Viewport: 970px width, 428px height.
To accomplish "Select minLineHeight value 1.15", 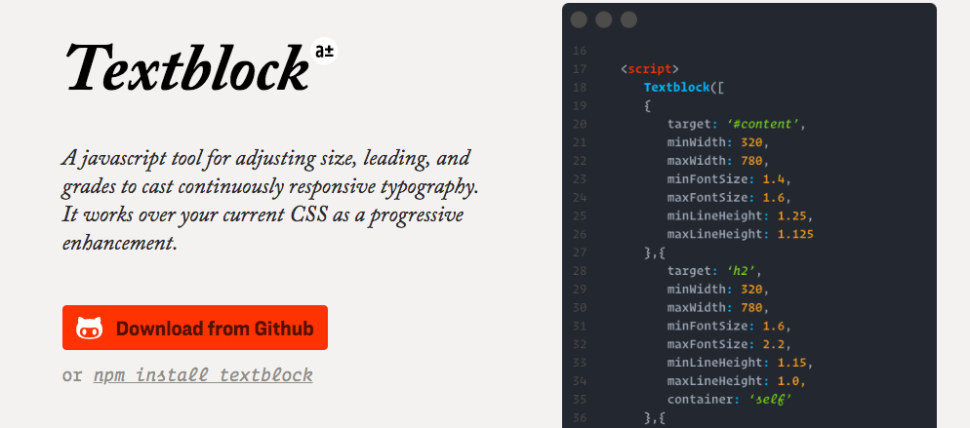I will 784,362.
